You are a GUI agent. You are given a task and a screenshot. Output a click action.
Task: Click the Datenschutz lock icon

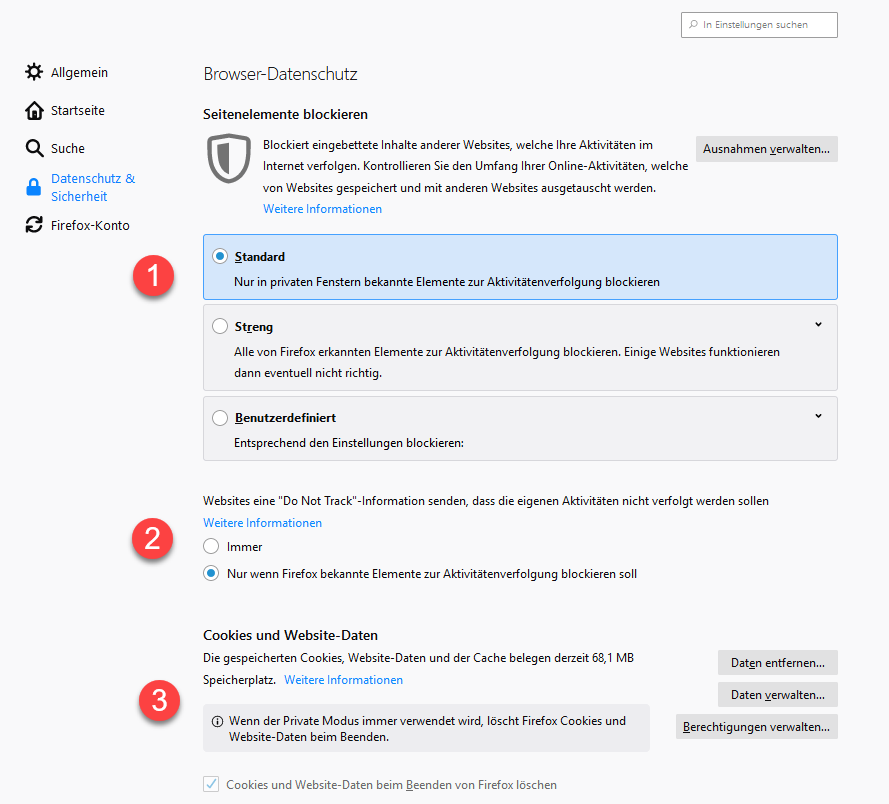(34, 187)
